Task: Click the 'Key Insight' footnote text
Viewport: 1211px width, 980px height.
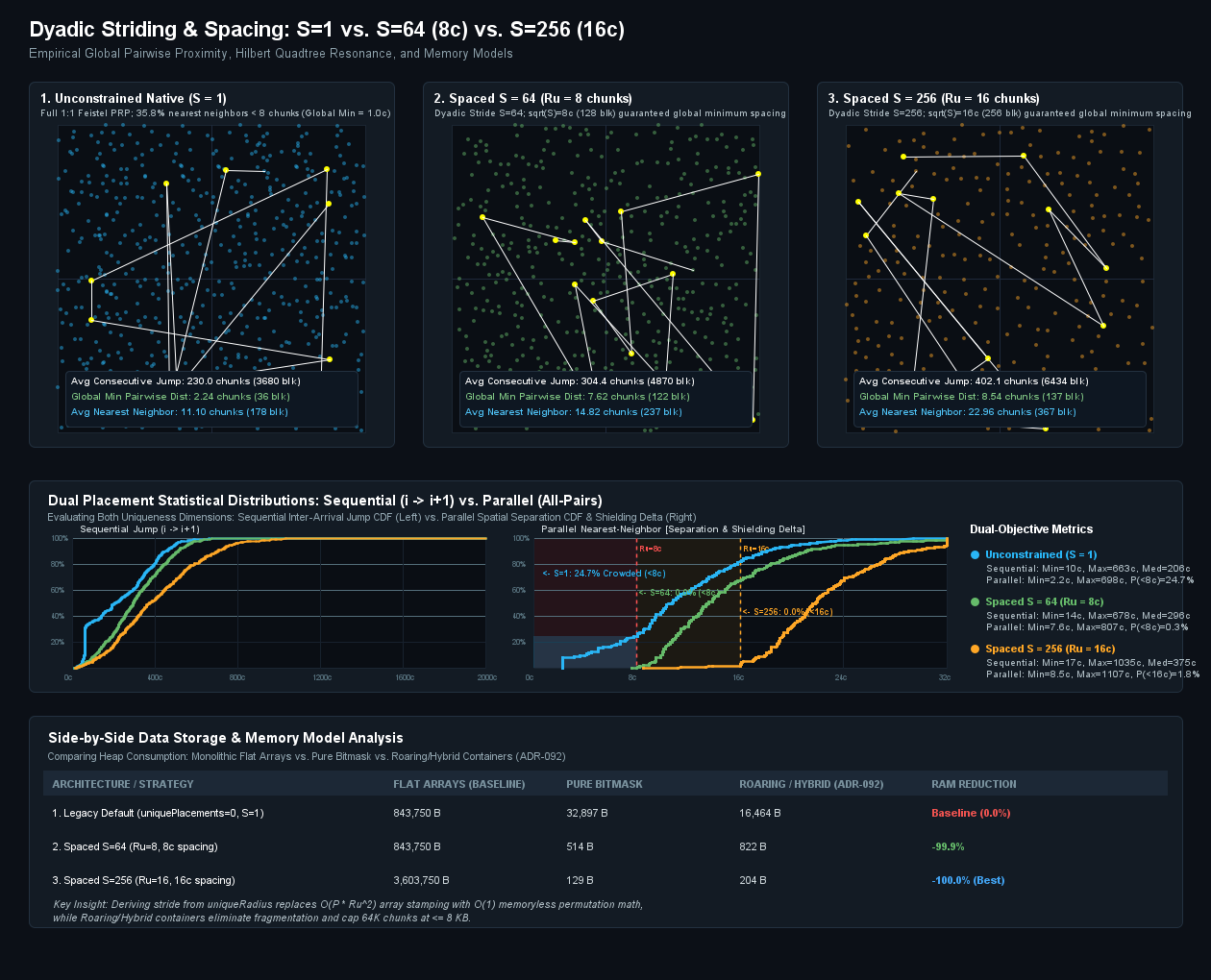Action: coord(348,911)
